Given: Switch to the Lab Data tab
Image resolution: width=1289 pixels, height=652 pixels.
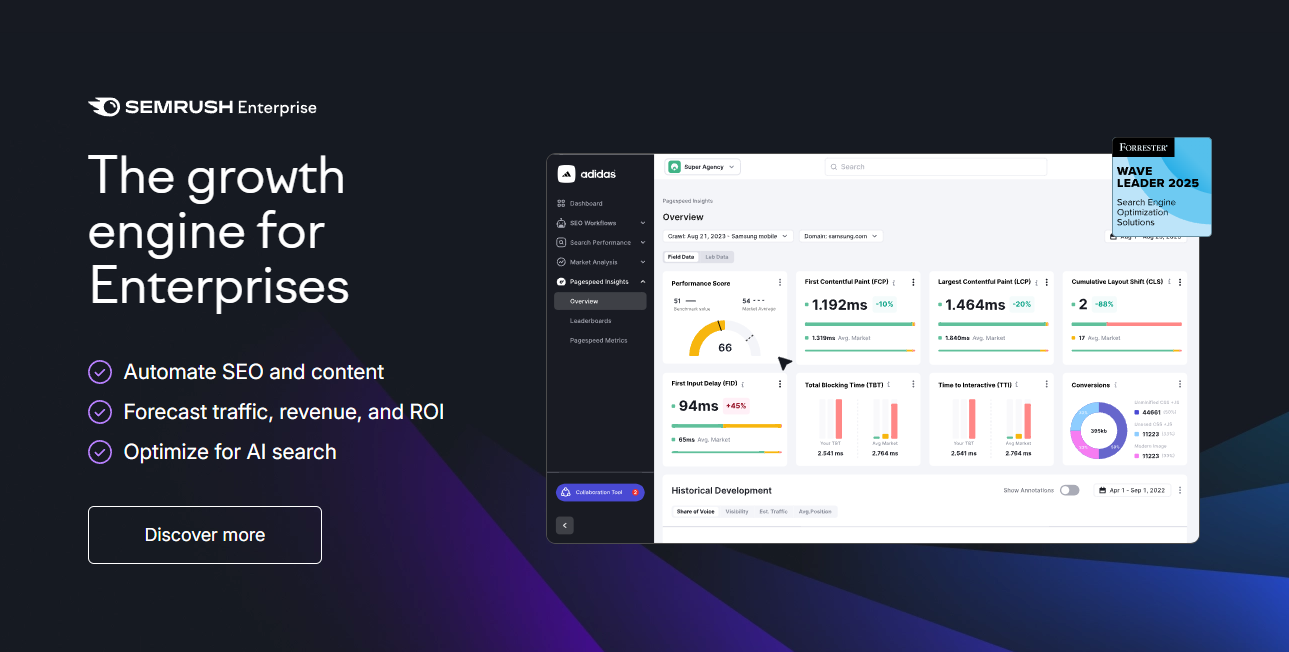Looking at the screenshot, I should coord(716,256).
